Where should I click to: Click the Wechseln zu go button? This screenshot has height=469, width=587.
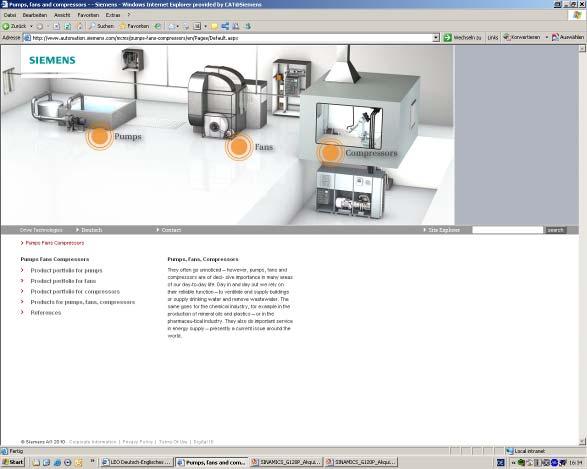coord(462,37)
